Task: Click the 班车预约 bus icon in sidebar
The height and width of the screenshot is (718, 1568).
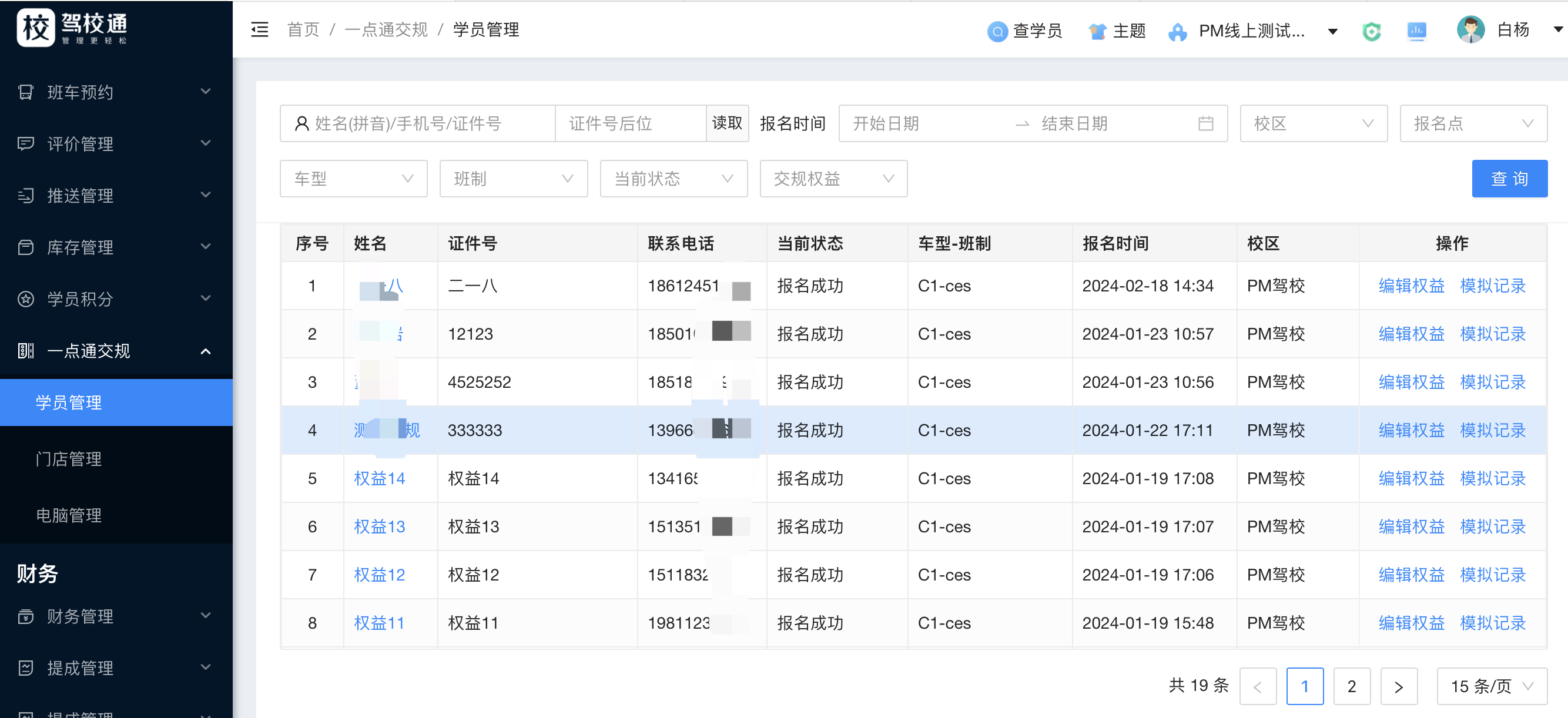Action: pos(26,92)
